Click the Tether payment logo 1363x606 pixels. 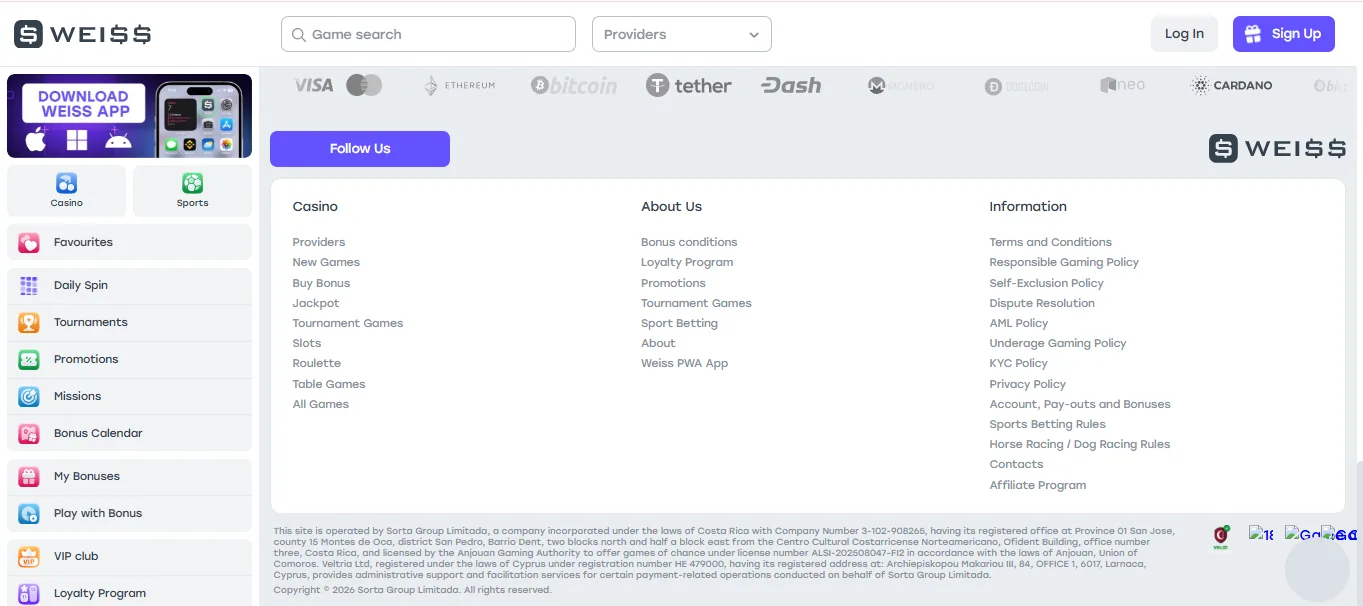coord(689,86)
